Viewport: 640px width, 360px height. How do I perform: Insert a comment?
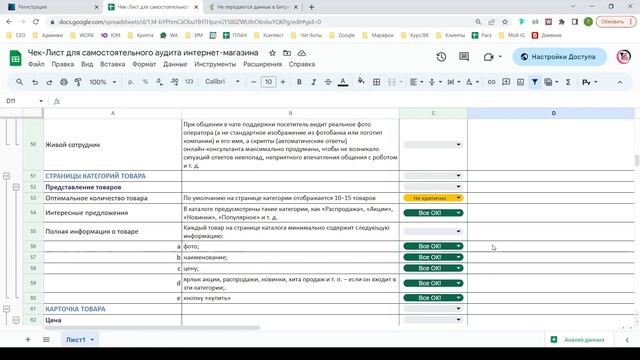pos(506,82)
